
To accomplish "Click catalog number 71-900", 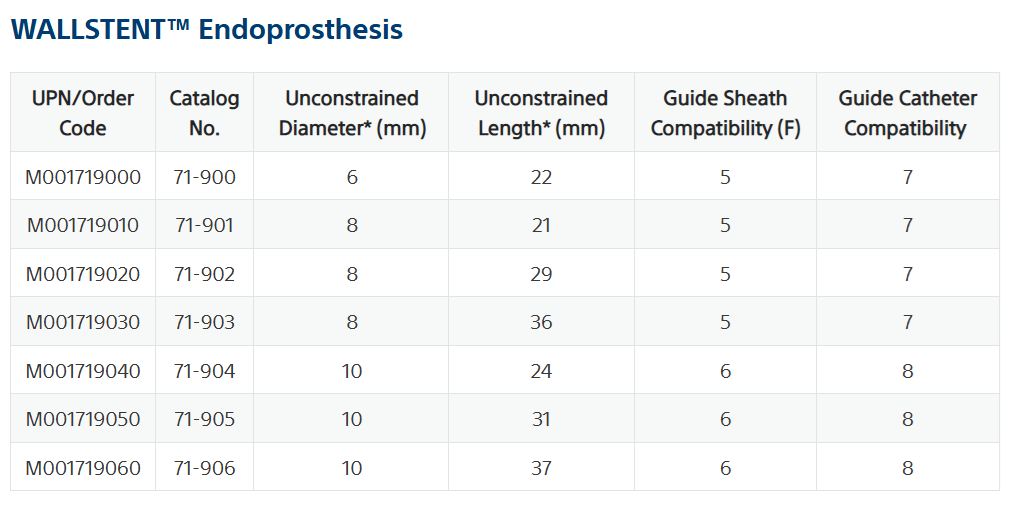I will 204,177.
